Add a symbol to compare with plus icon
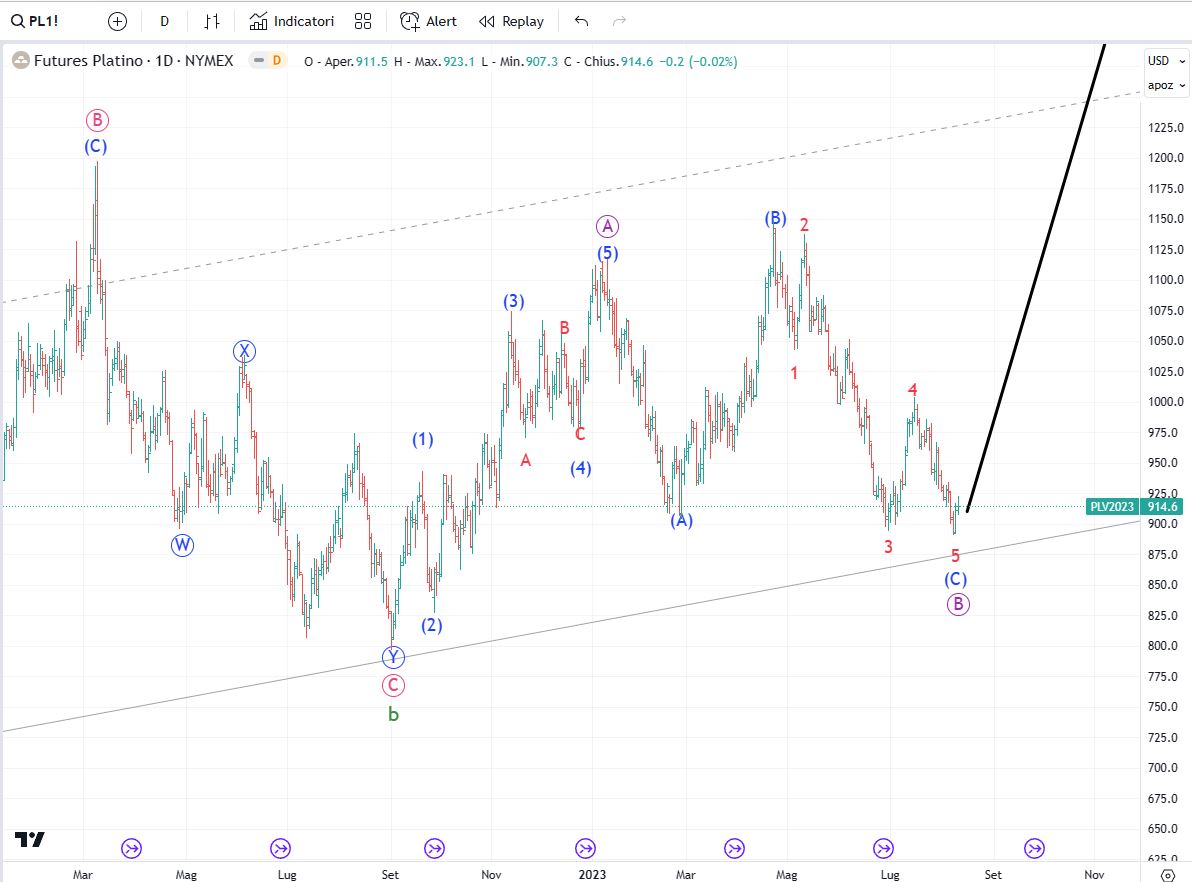The height and width of the screenshot is (882, 1192). click(x=117, y=21)
